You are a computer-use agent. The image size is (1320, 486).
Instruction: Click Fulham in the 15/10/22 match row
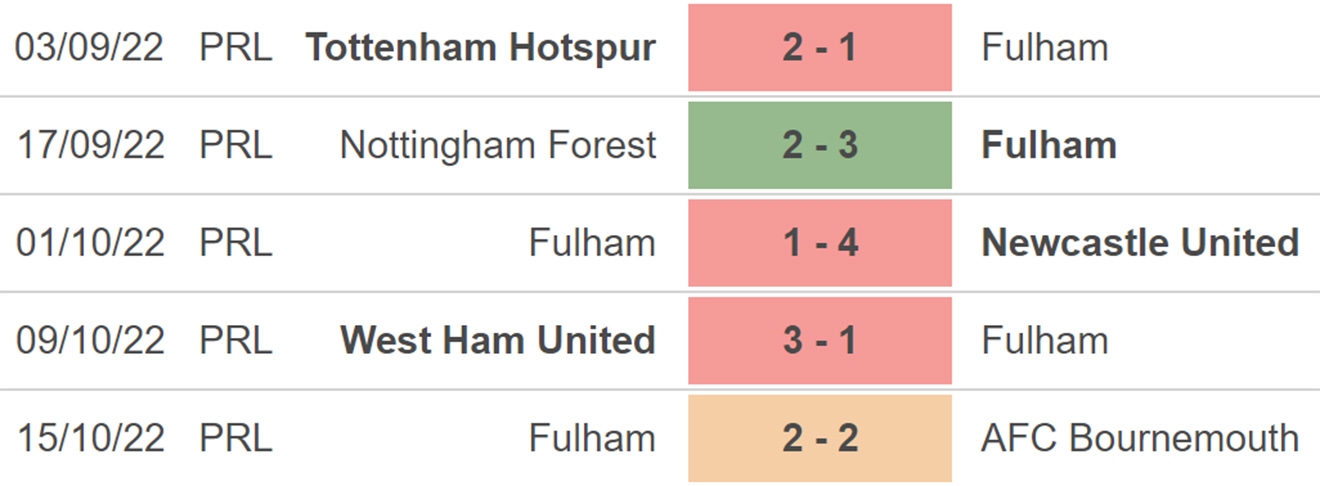click(x=592, y=438)
